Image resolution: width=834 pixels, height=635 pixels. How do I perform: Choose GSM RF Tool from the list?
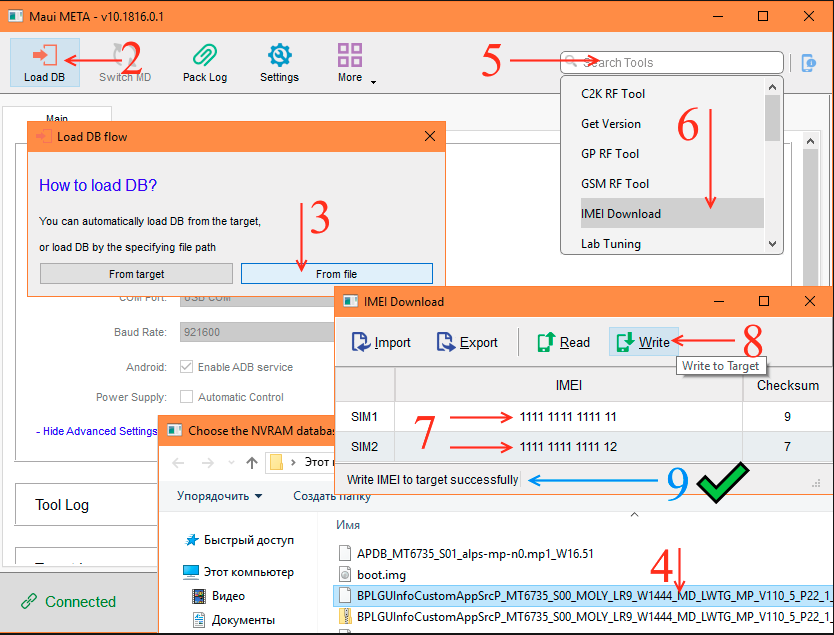[615, 184]
